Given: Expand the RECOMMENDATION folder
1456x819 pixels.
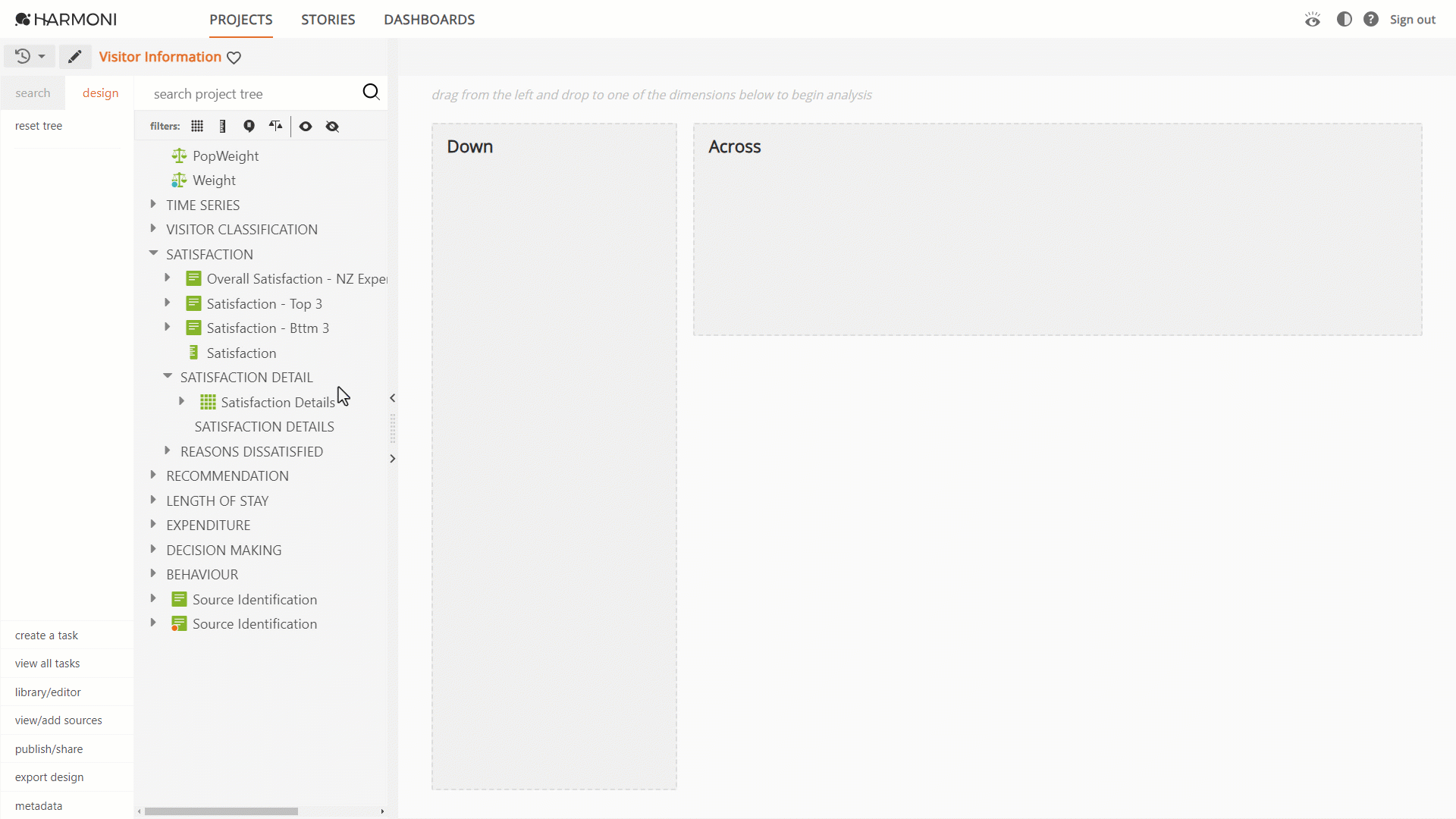Looking at the screenshot, I should point(153,475).
